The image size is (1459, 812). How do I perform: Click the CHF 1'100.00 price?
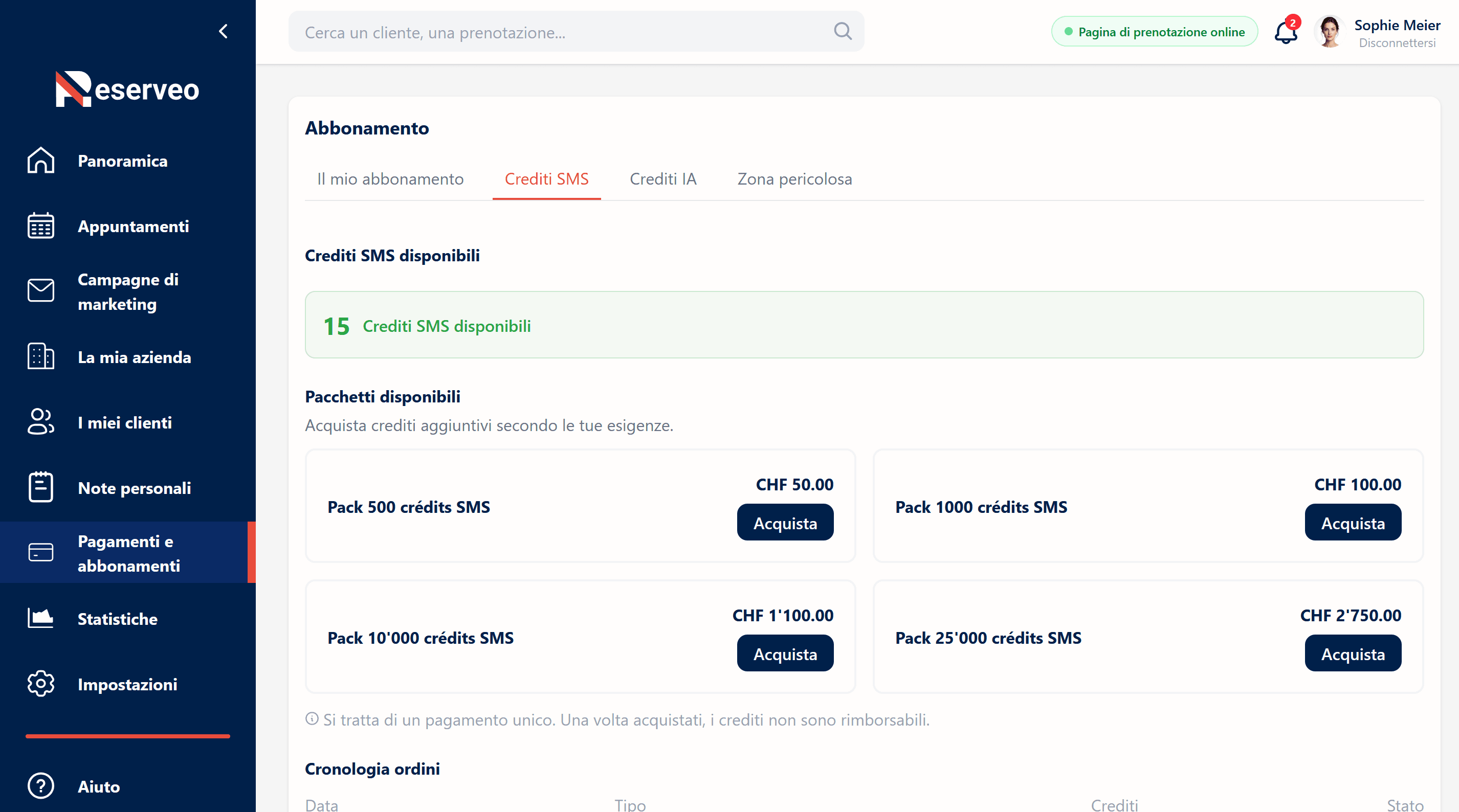click(x=783, y=615)
